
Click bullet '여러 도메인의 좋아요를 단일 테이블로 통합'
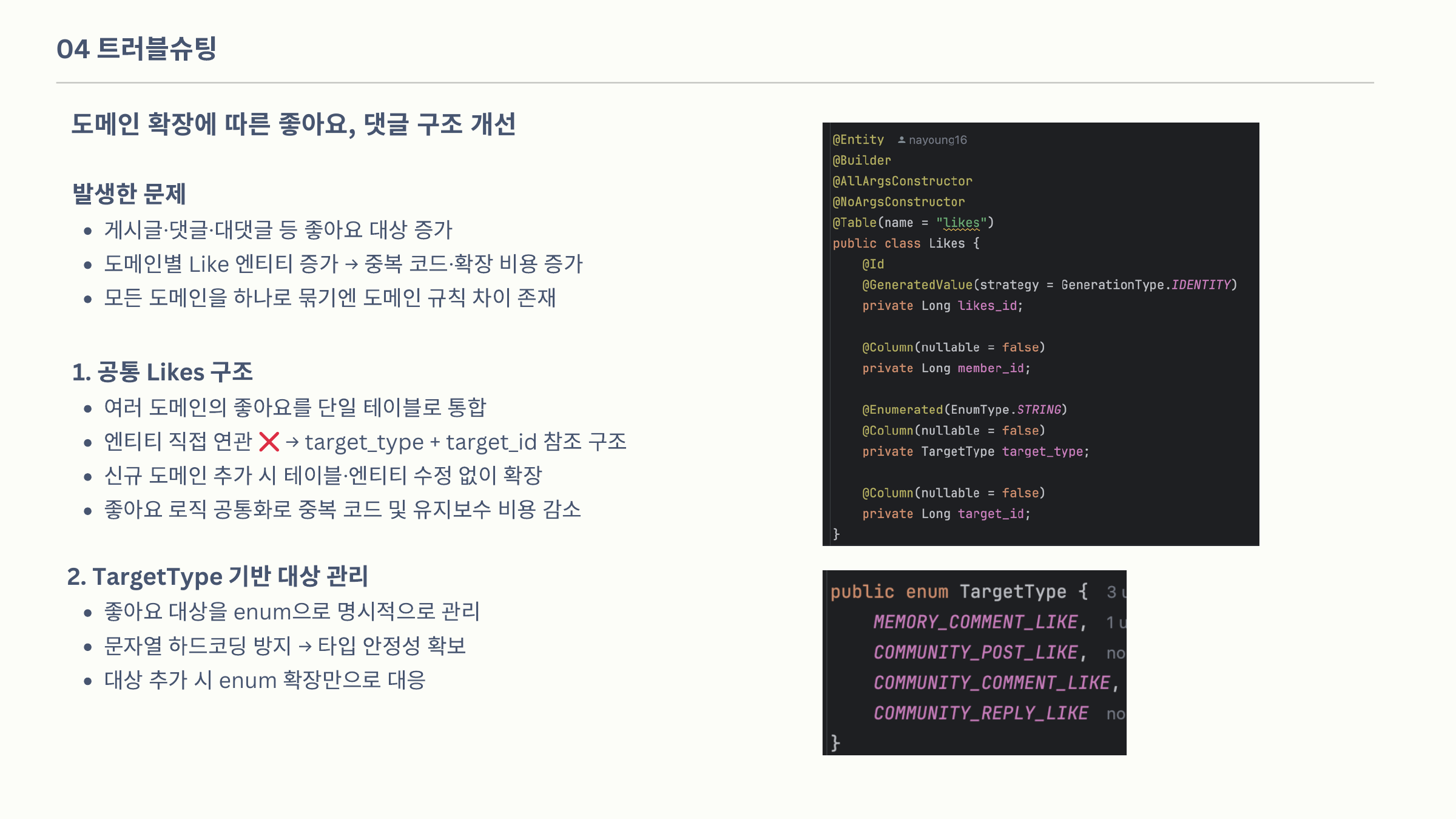[x=295, y=407]
